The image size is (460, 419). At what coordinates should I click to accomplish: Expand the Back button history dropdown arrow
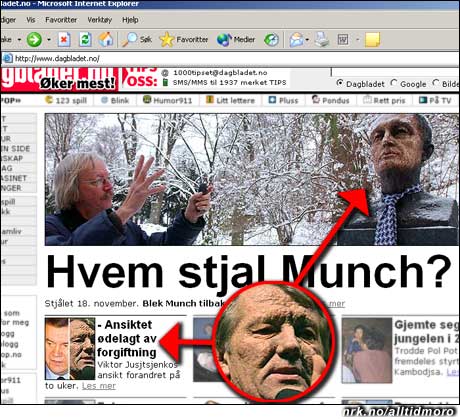tap(19, 40)
